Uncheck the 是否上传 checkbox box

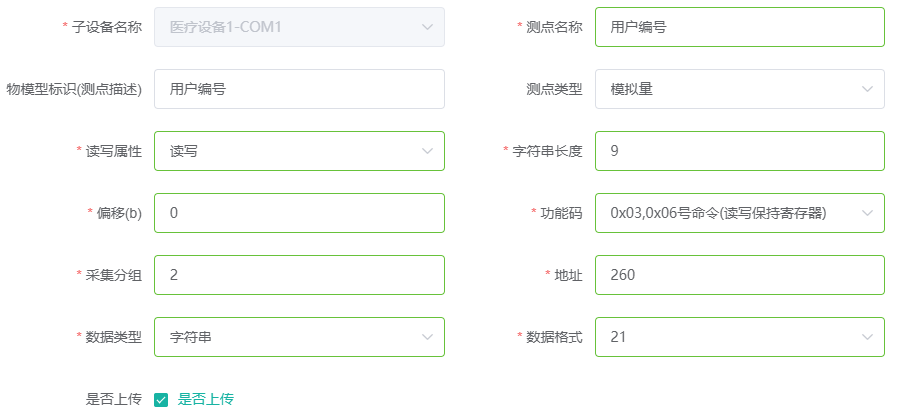[x=161, y=399]
